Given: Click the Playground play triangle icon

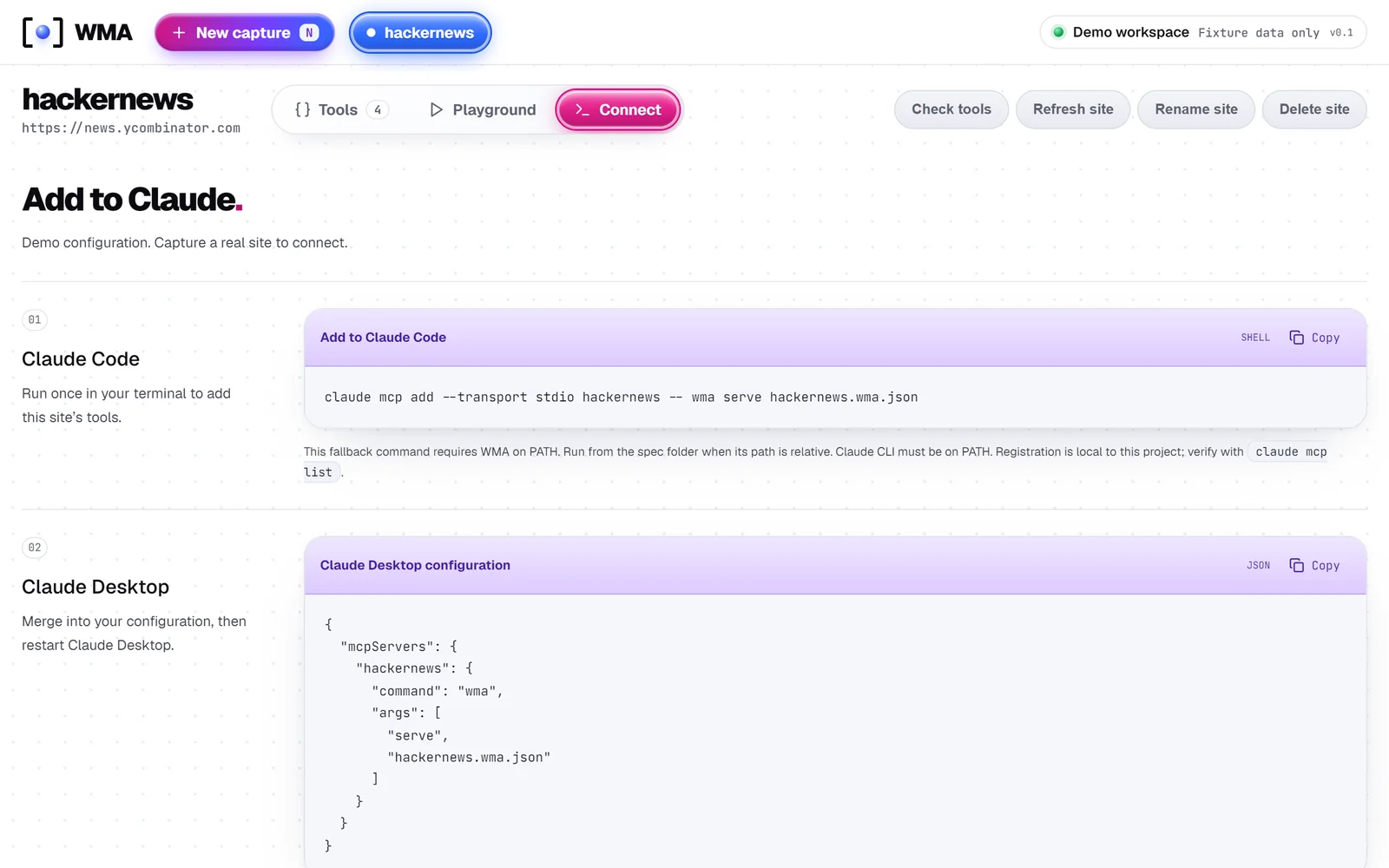Looking at the screenshot, I should pyautogui.click(x=437, y=109).
